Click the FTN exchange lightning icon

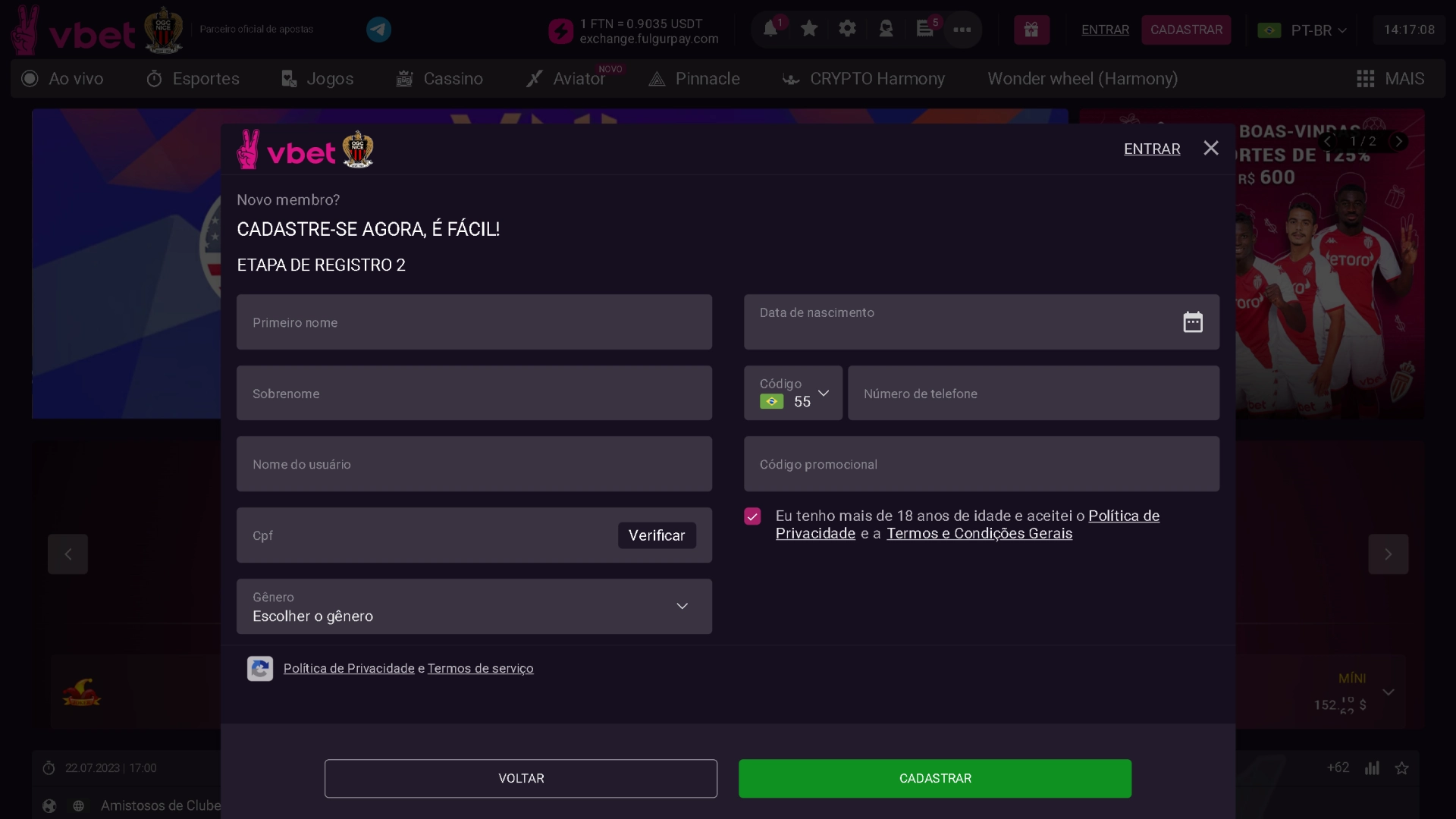(x=560, y=31)
